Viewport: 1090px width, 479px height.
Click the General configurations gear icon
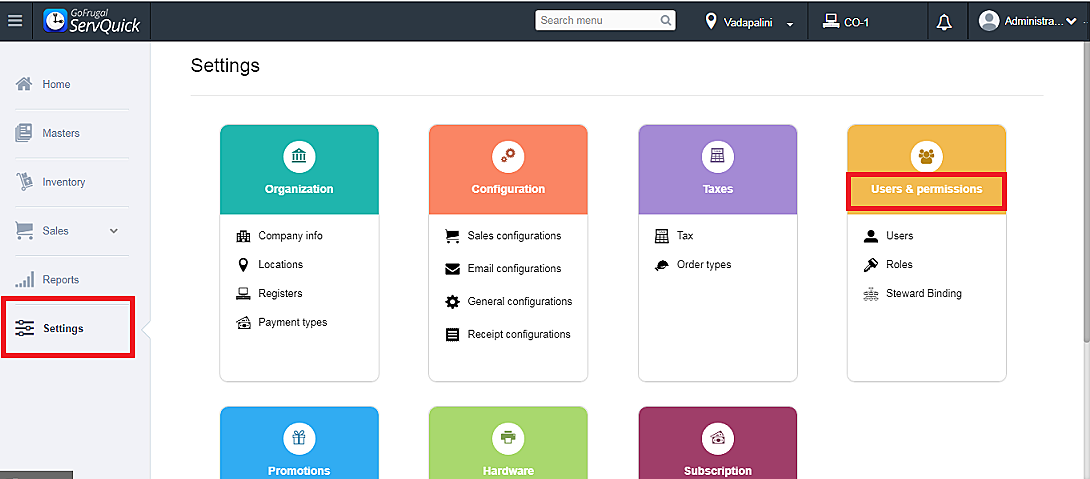click(453, 302)
